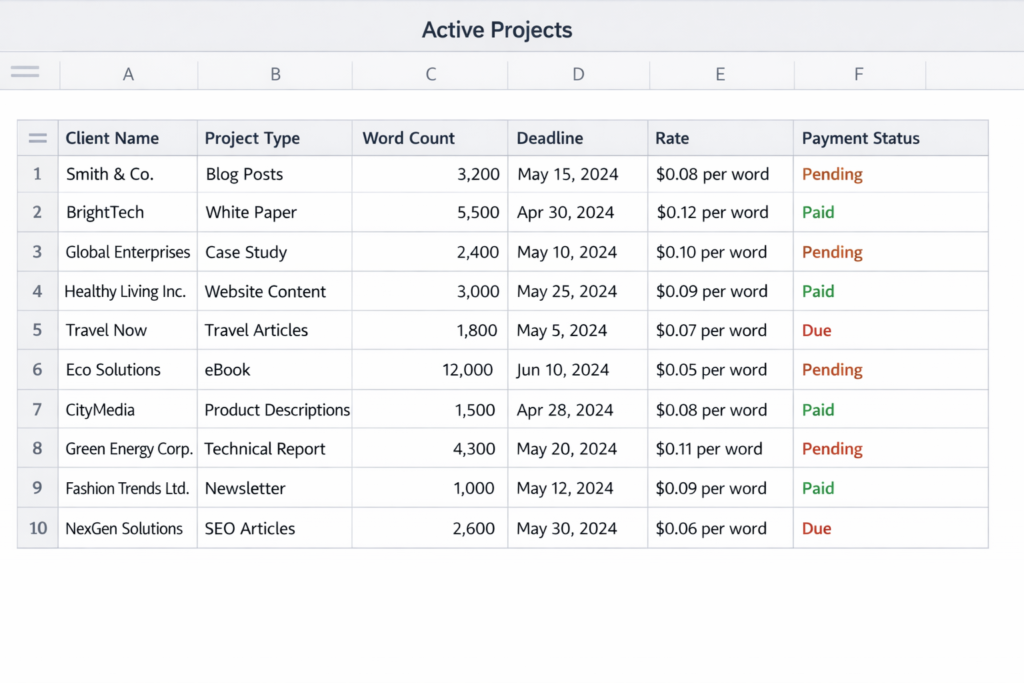This screenshot has height=683, width=1024.
Task: Select Due status for Travel Now
Action: pos(817,330)
